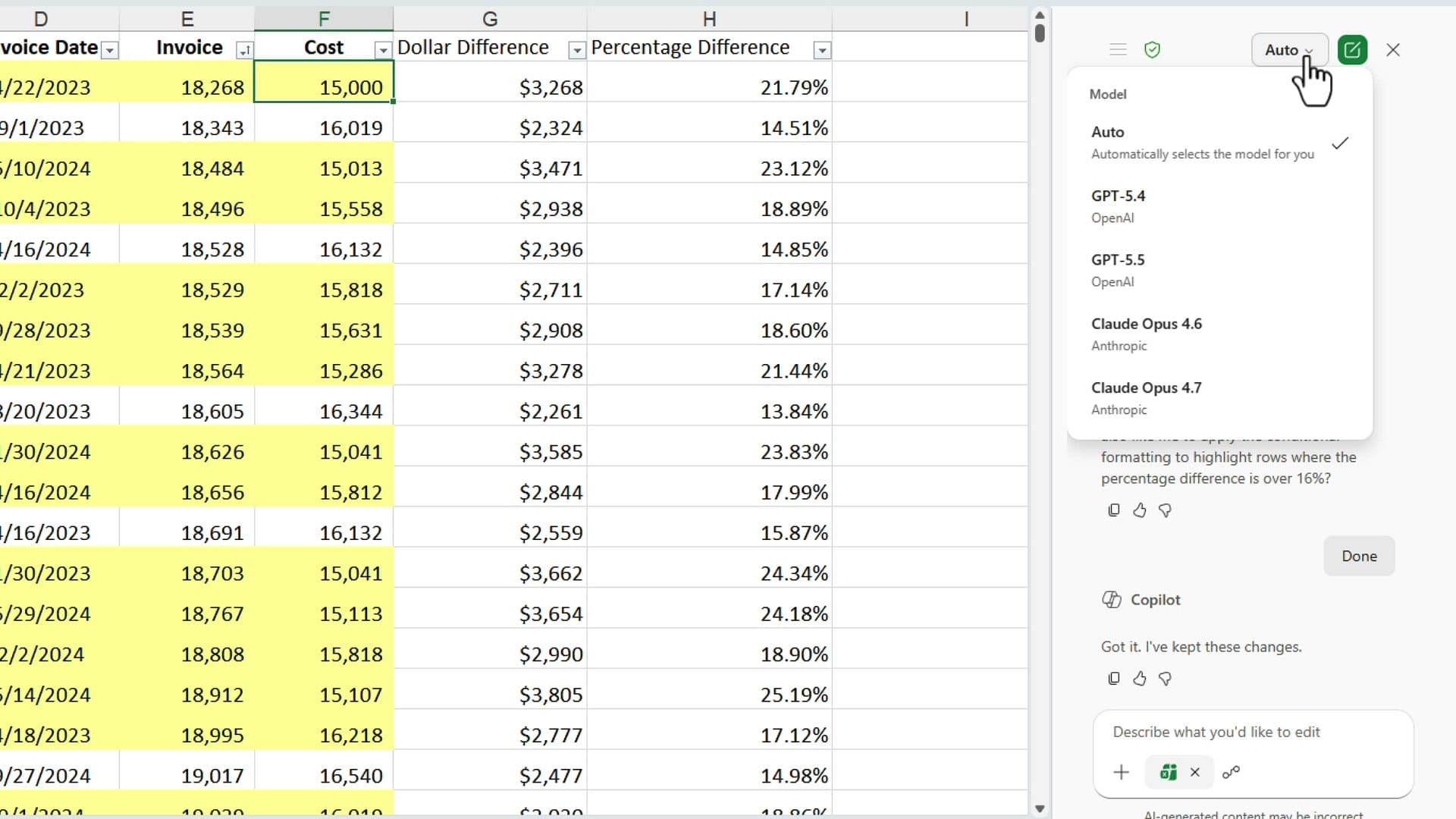The image size is (1456, 819).
Task: Select column F header
Action: pyautogui.click(x=324, y=19)
